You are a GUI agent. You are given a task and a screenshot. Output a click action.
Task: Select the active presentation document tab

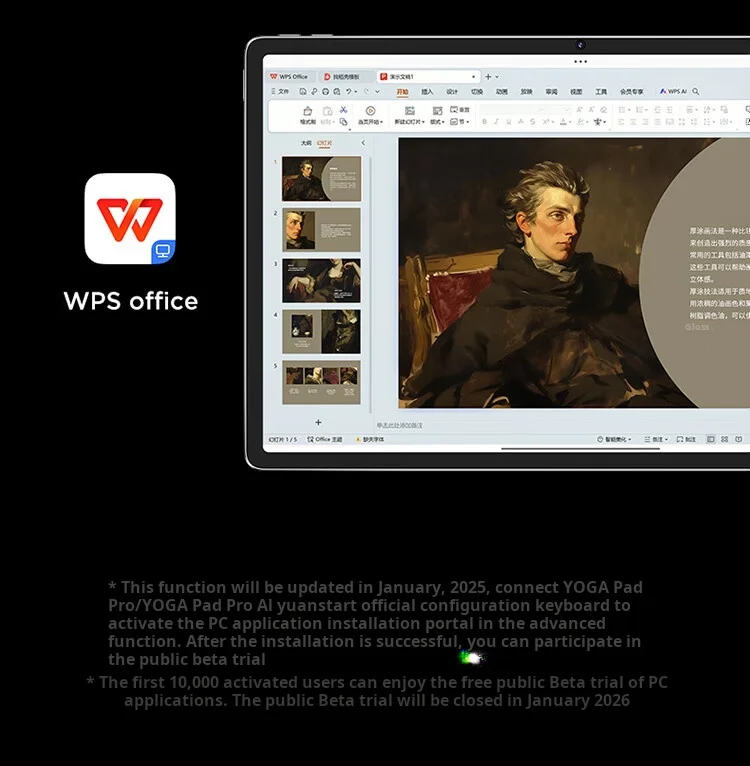pos(427,77)
